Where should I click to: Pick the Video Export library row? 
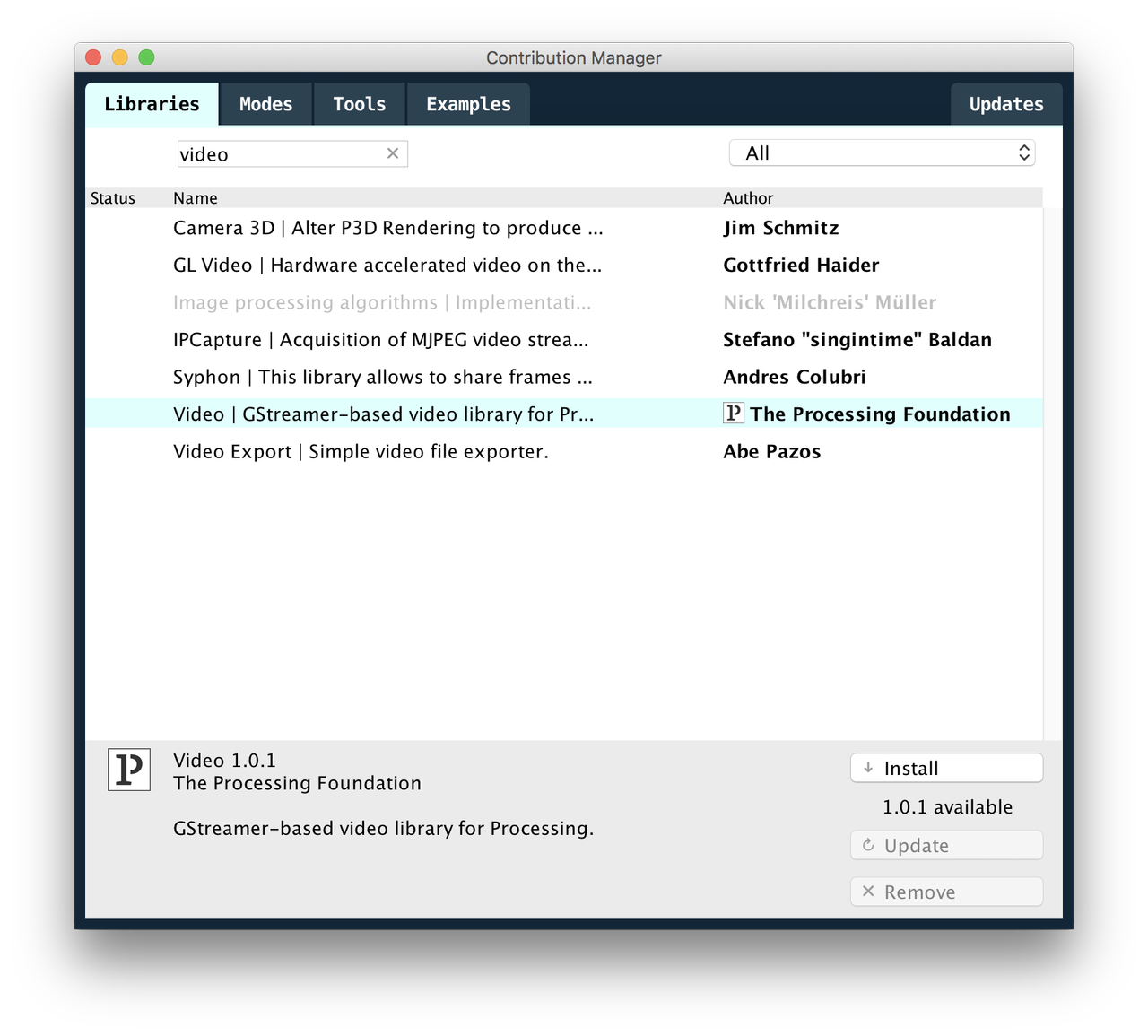pos(361,452)
